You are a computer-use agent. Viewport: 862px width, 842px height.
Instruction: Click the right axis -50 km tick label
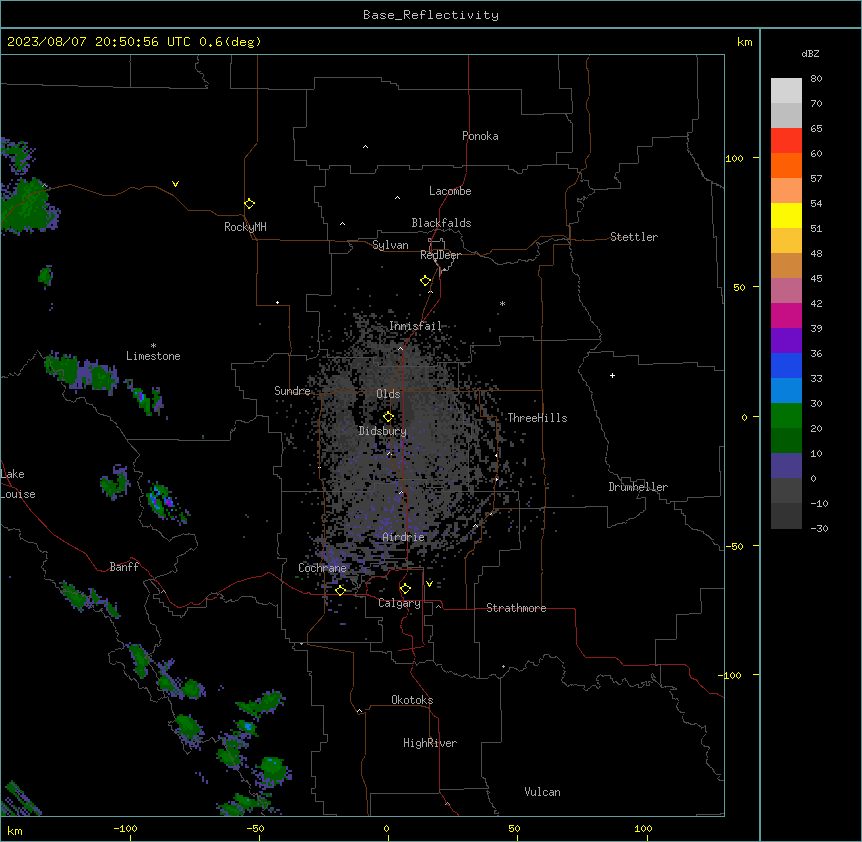coord(734,546)
